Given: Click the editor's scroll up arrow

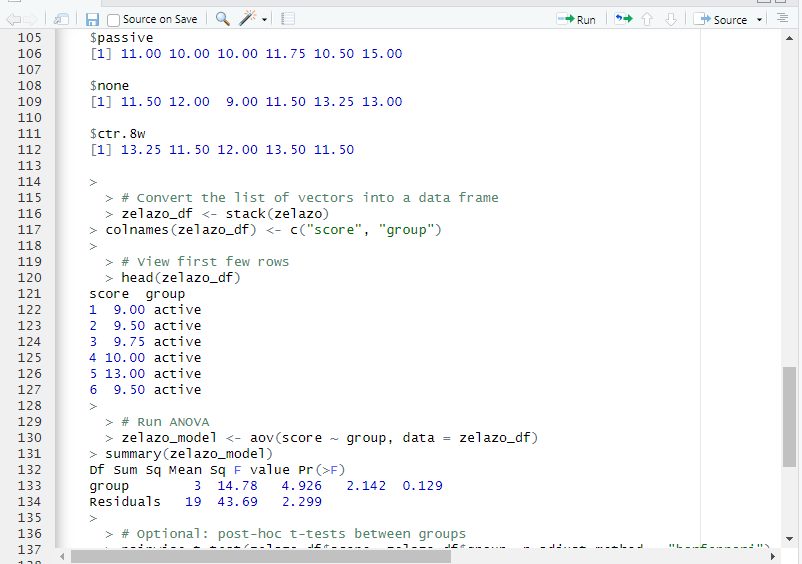Looking at the screenshot, I should pos(790,37).
